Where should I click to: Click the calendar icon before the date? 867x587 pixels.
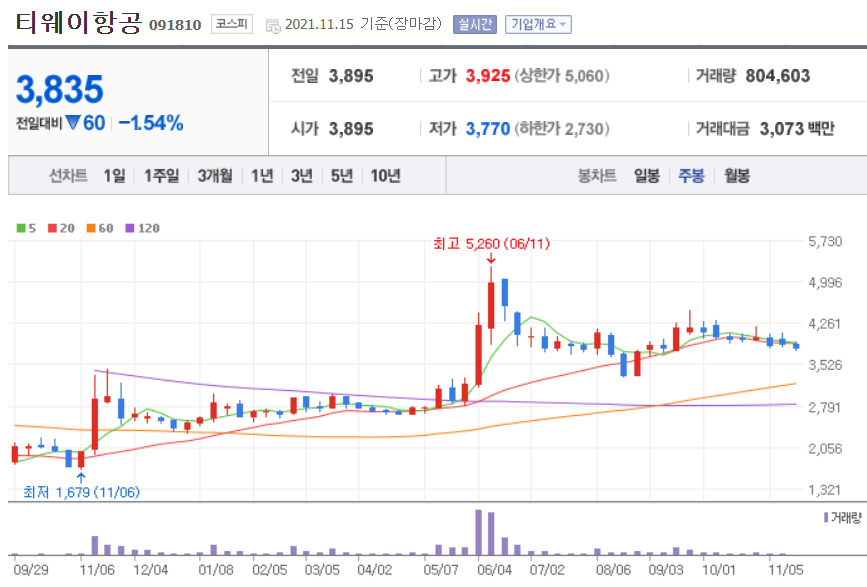273,25
